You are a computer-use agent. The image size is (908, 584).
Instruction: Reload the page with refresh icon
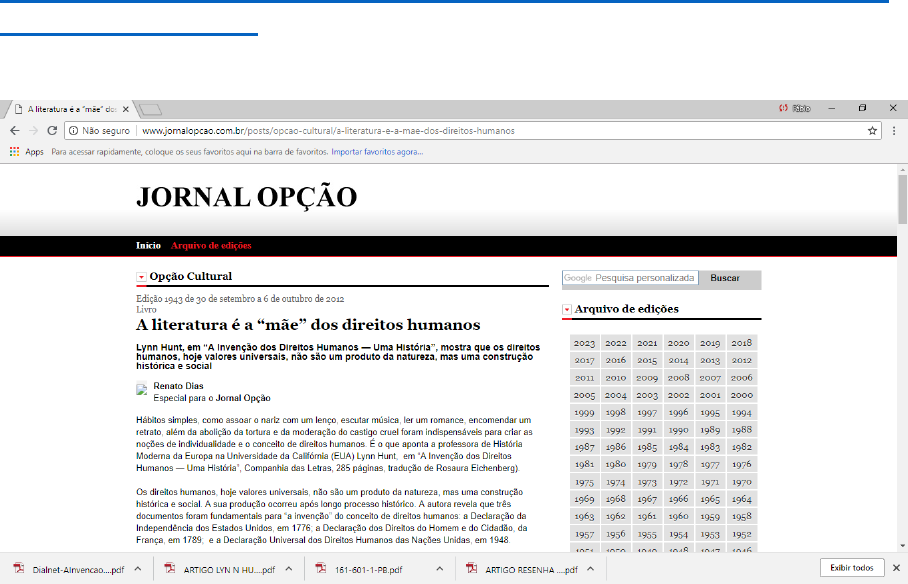click(53, 130)
